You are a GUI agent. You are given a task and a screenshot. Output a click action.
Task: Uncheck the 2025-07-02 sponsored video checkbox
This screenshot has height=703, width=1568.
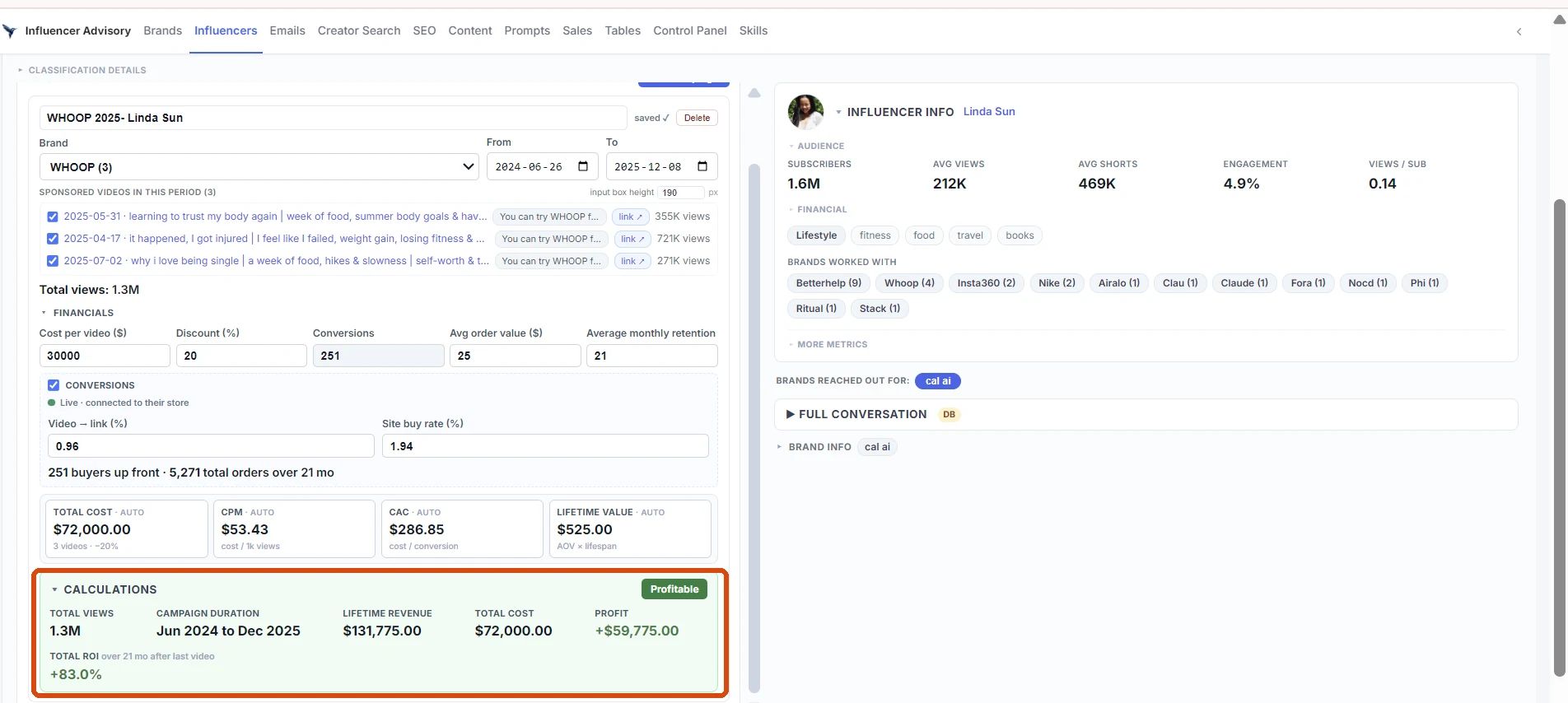[x=53, y=261]
